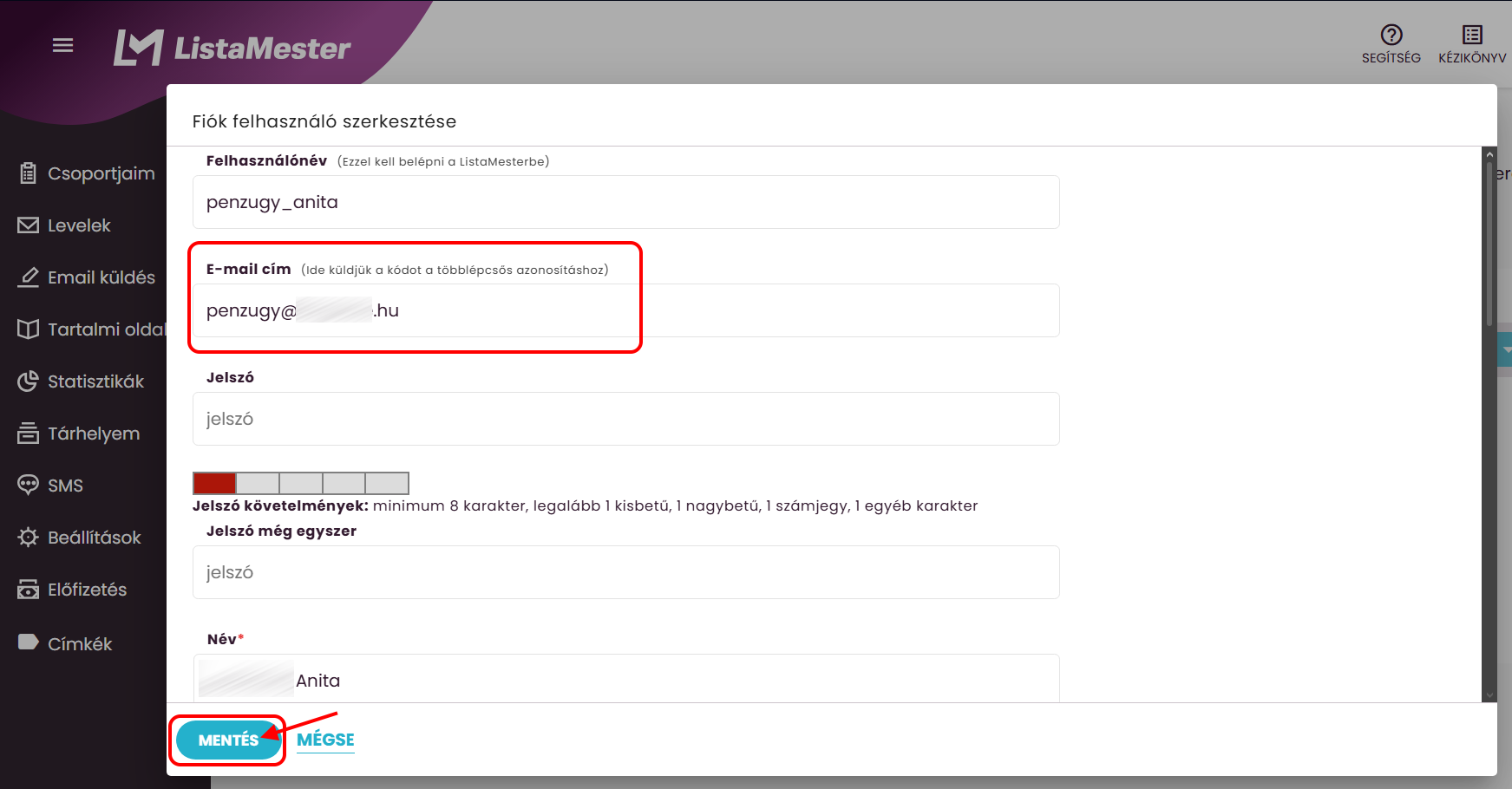
Task: Select the Levelek envelope icon
Action: pyautogui.click(x=26, y=225)
